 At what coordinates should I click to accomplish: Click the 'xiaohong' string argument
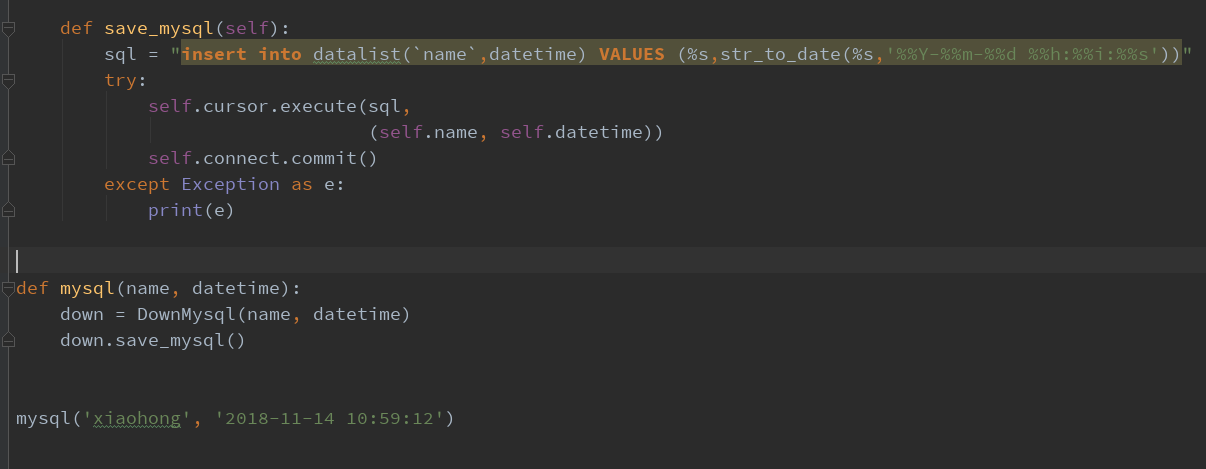[137, 418]
